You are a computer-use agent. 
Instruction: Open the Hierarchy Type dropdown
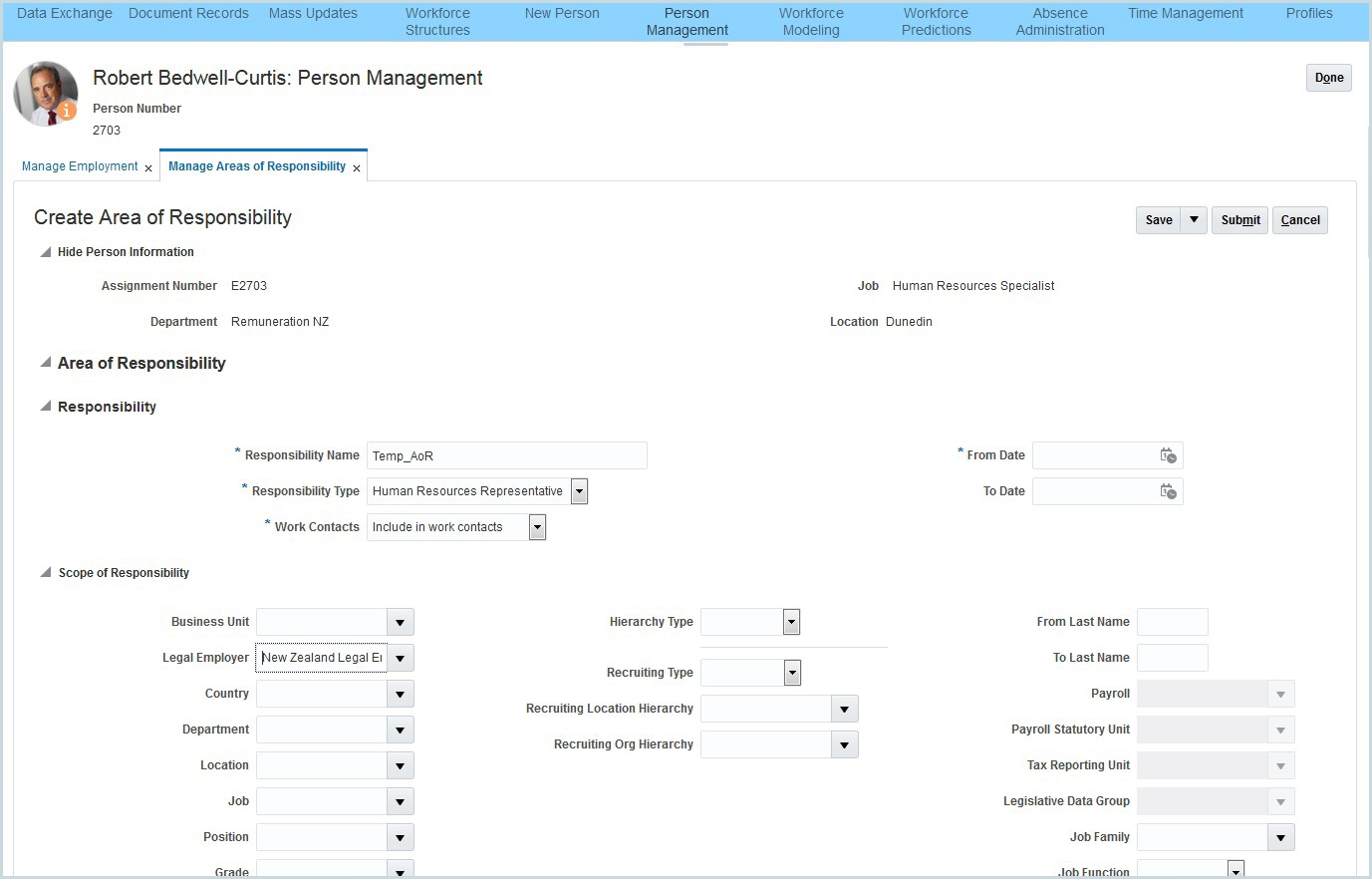click(791, 622)
